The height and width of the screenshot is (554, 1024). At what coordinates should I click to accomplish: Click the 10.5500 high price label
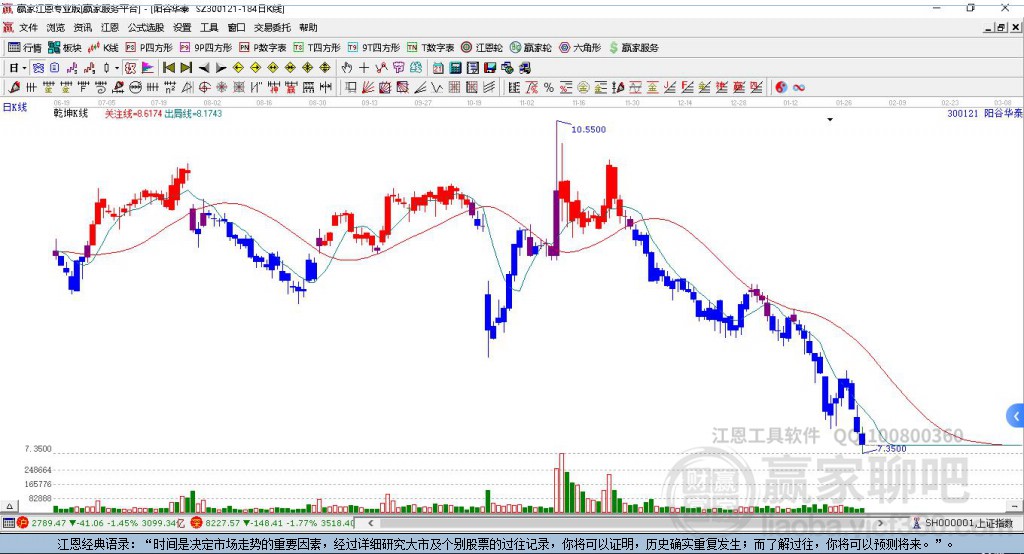(588, 129)
